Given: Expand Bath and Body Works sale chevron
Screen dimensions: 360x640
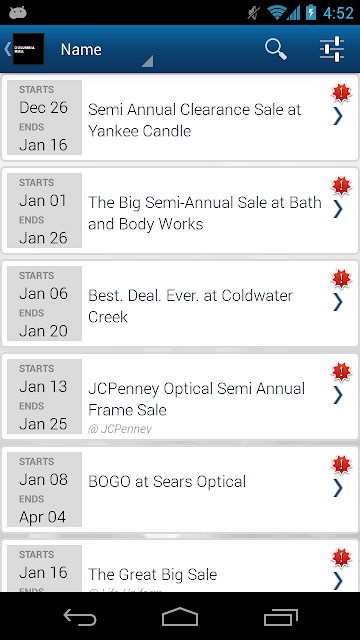Looking at the screenshot, I should pyautogui.click(x=338, y=210).
